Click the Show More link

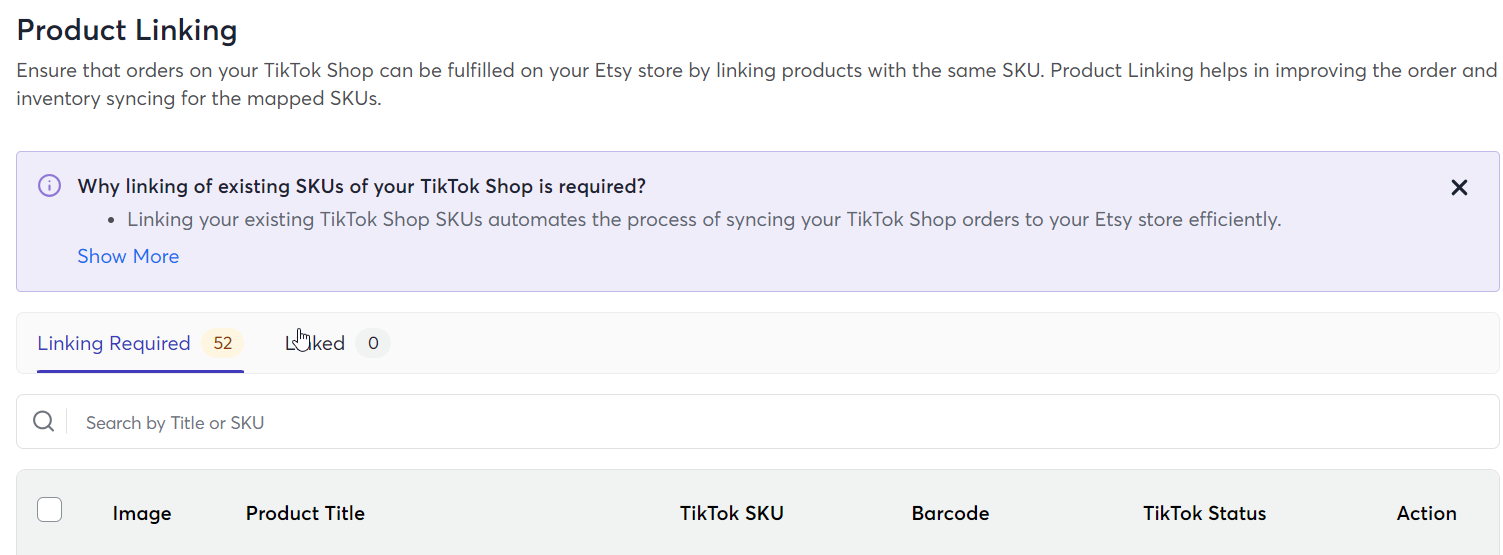coord(128,256)
